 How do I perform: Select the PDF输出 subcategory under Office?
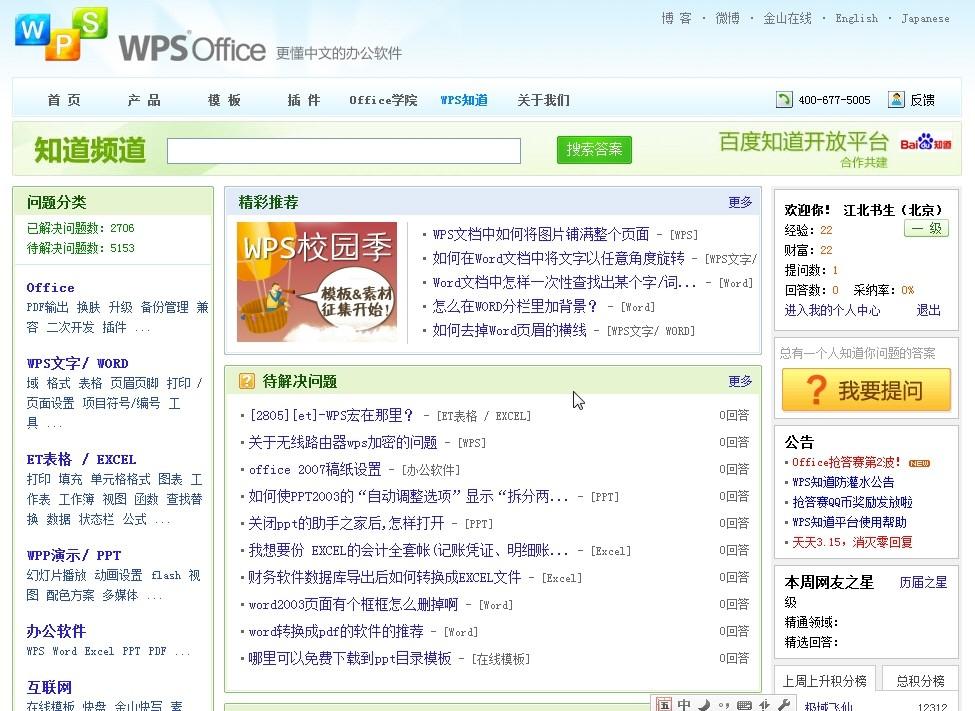click(x=48, y=307)
